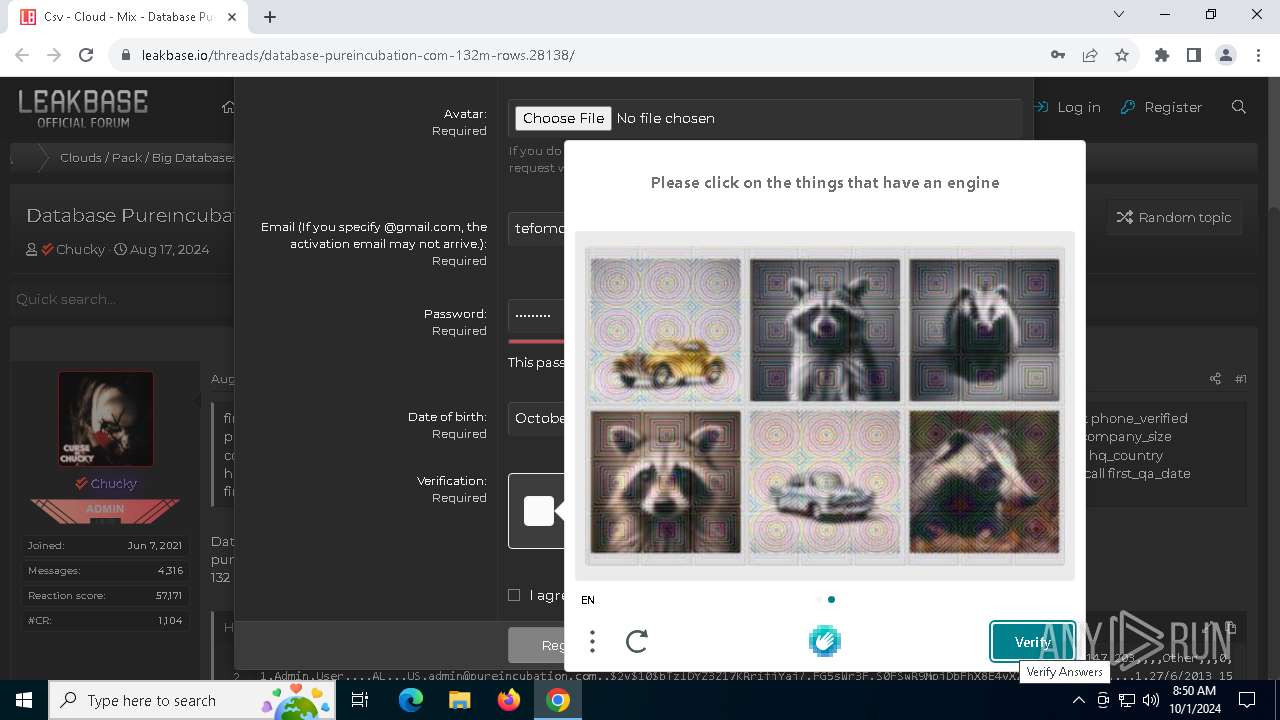1280x720 pixels.
Task: Click the bottom-right badger captcha image
Action: pyautogui.click(x=984, y=482)
